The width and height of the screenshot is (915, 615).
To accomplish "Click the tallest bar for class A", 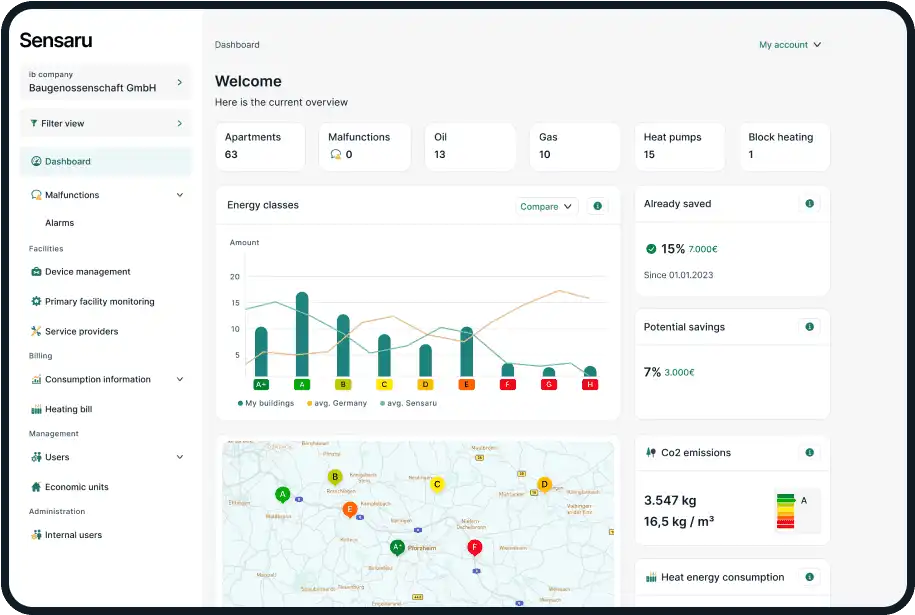I will [x=302, y=335].
